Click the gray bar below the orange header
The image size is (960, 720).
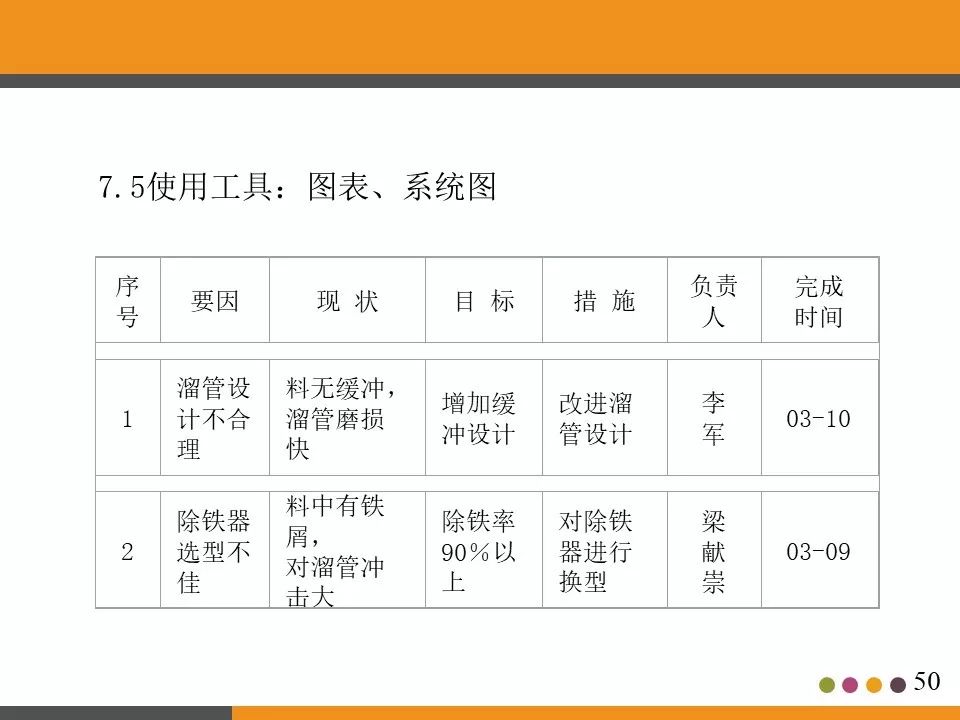(480, 80)
